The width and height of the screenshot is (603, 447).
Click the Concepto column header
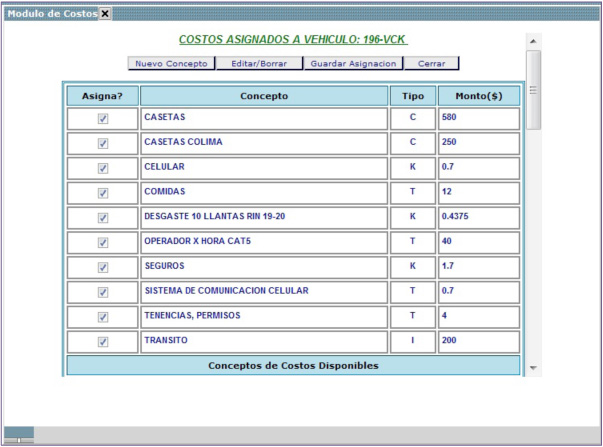pyautogui.click(x=264, y=96)
